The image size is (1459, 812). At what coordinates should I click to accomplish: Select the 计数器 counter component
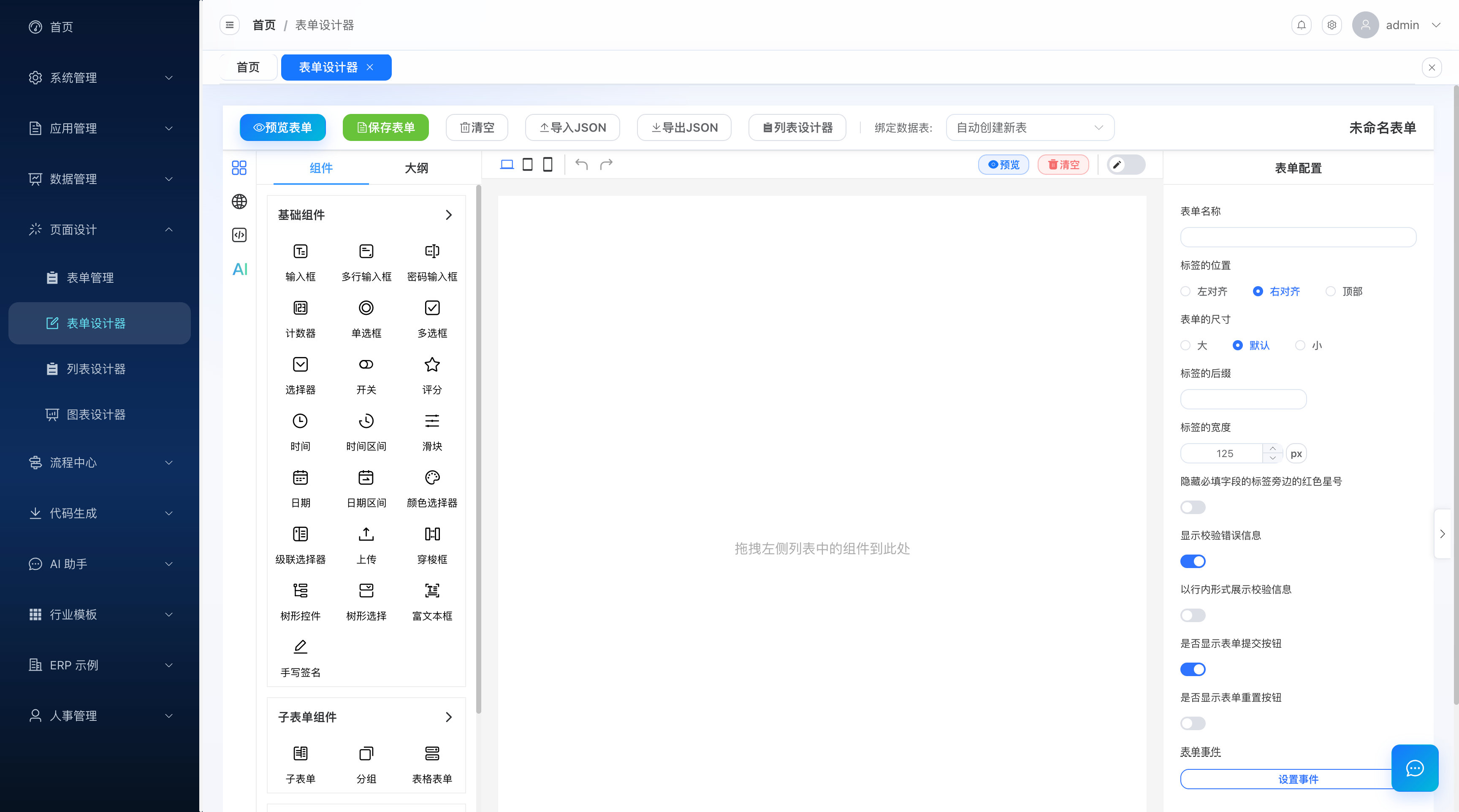[300, 319]
